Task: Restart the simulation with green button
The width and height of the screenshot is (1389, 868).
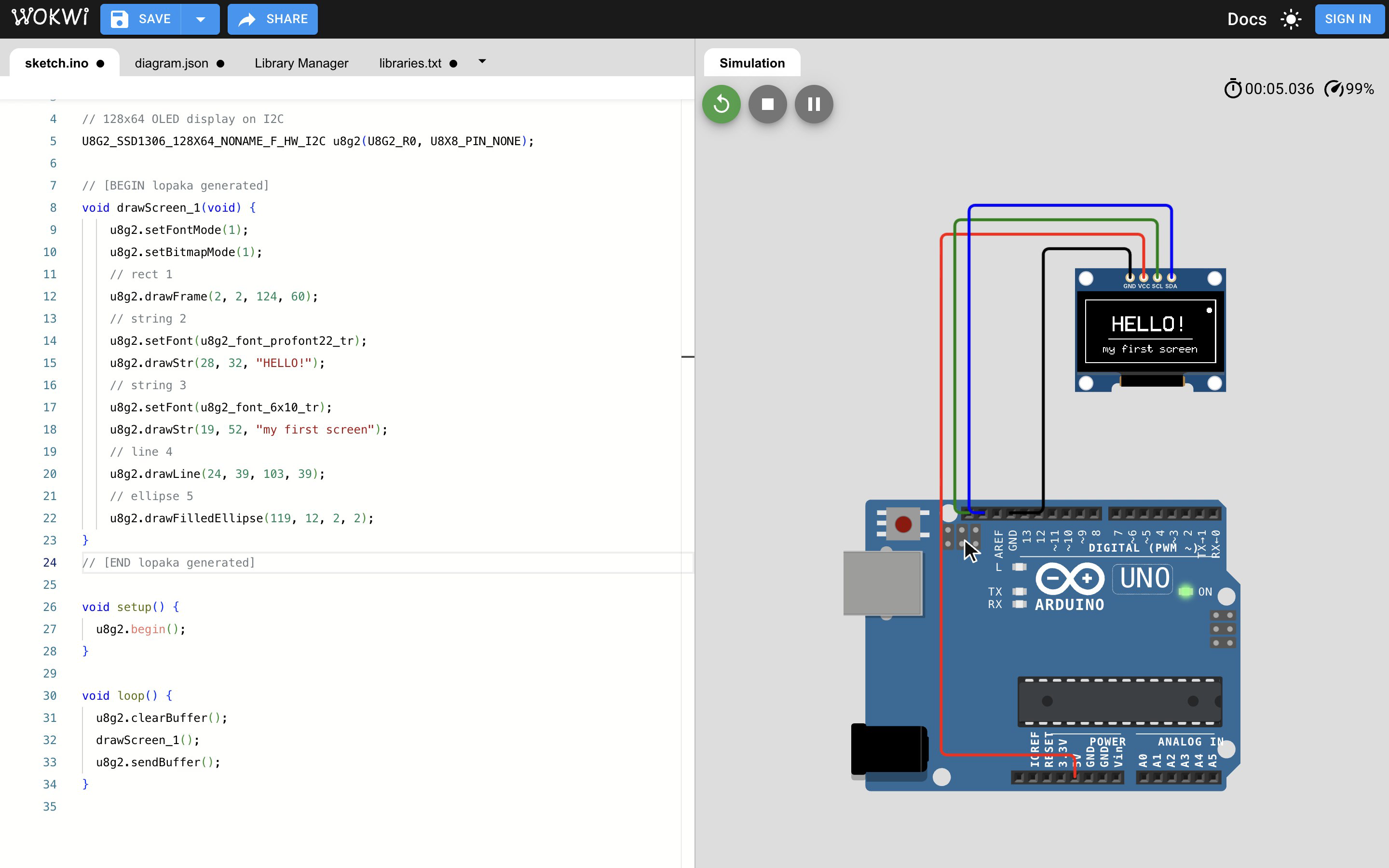Action: (721, 104)
